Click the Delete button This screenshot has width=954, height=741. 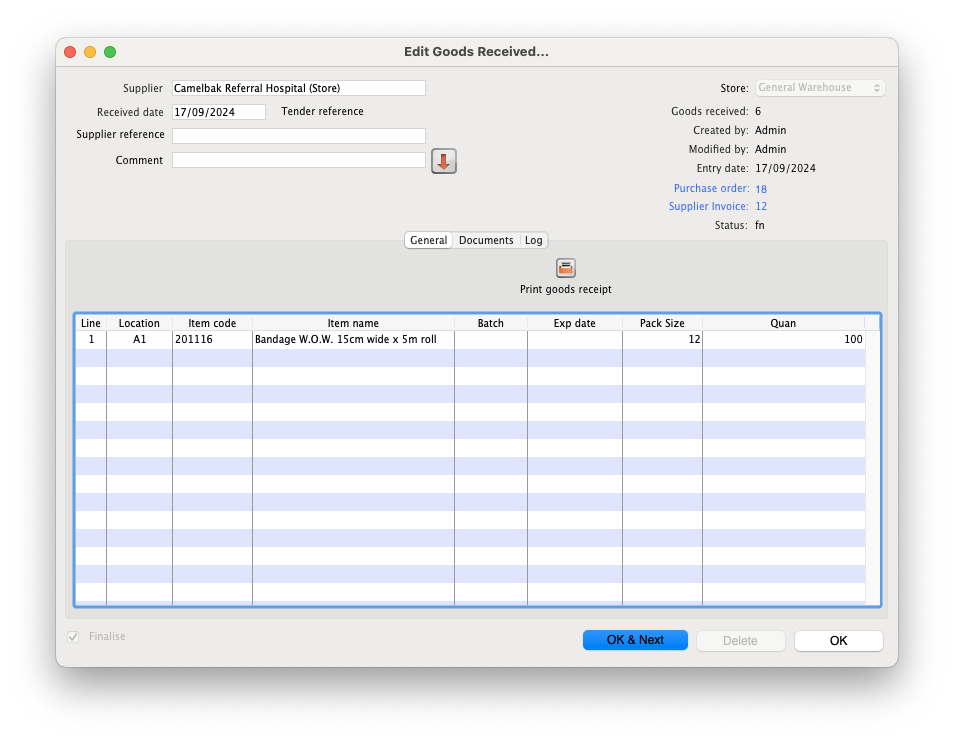click(x=740, y=640)
